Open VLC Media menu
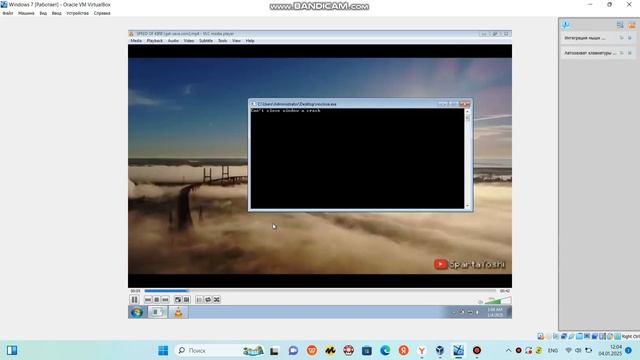This screenshot has height=360, width=640. point(136,41)
